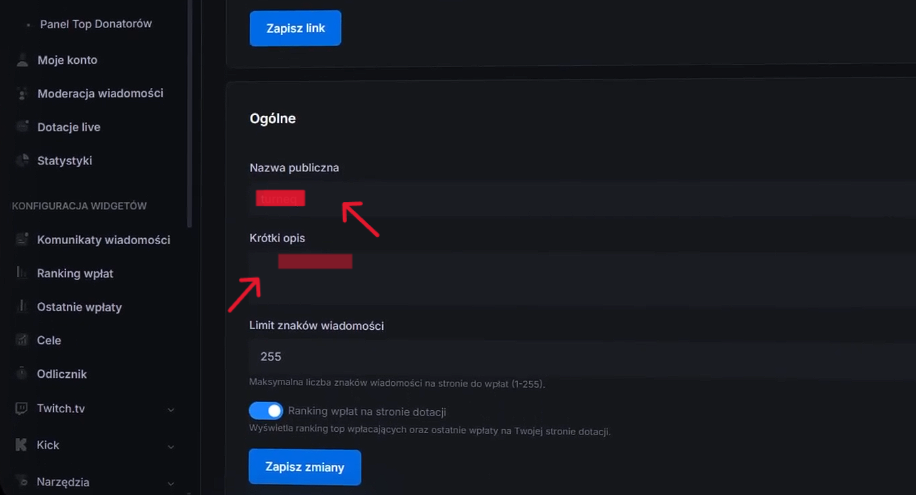The height and width of the screenshot is (495, 916).
Task: Expand the Twitch.tv submenu chevron
Action: click(x=171, y=410)
